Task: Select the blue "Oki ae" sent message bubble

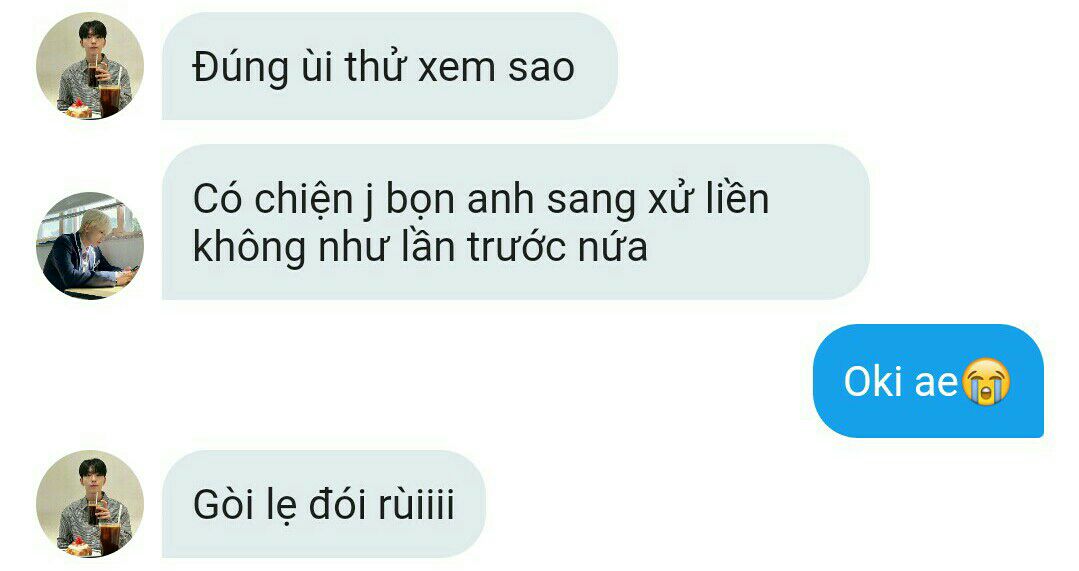Action: coord(928,380)
